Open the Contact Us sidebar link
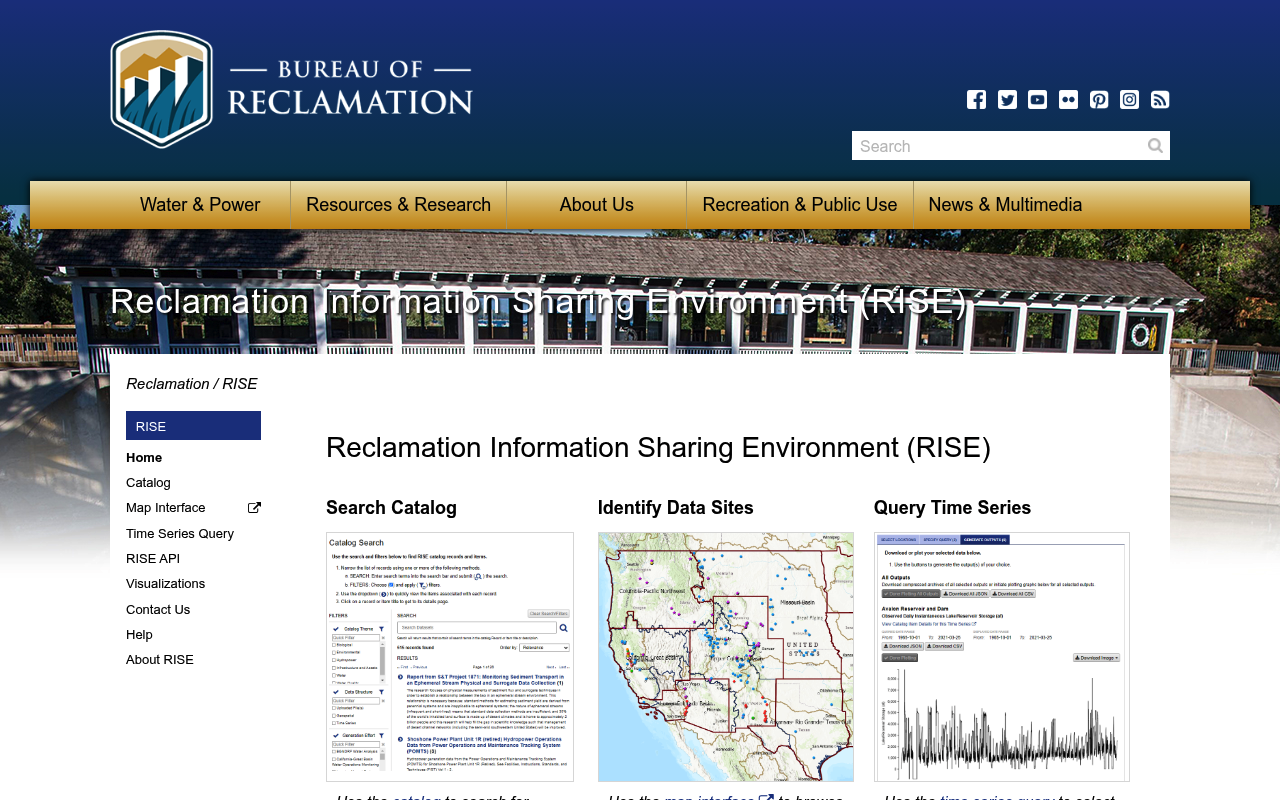Image resolution: width=1280 pixels, height=800 pixels. pos(158,610)
